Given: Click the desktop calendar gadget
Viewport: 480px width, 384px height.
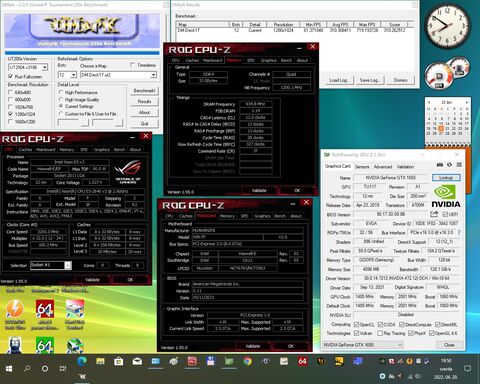Looking at the screenshot, I should tap(447, 122).
